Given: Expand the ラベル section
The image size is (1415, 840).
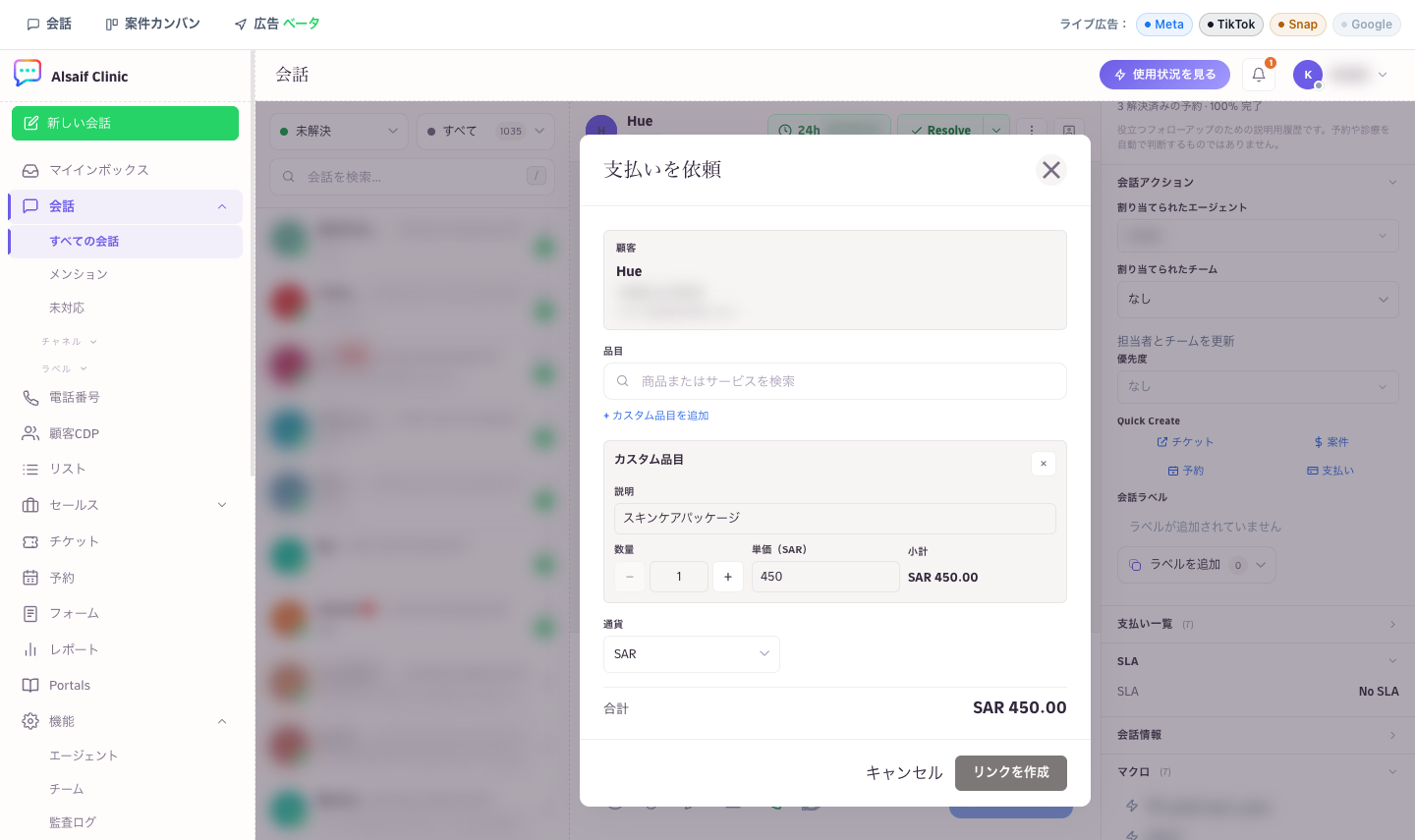Looking at the screenshot, I should point(64,368).
